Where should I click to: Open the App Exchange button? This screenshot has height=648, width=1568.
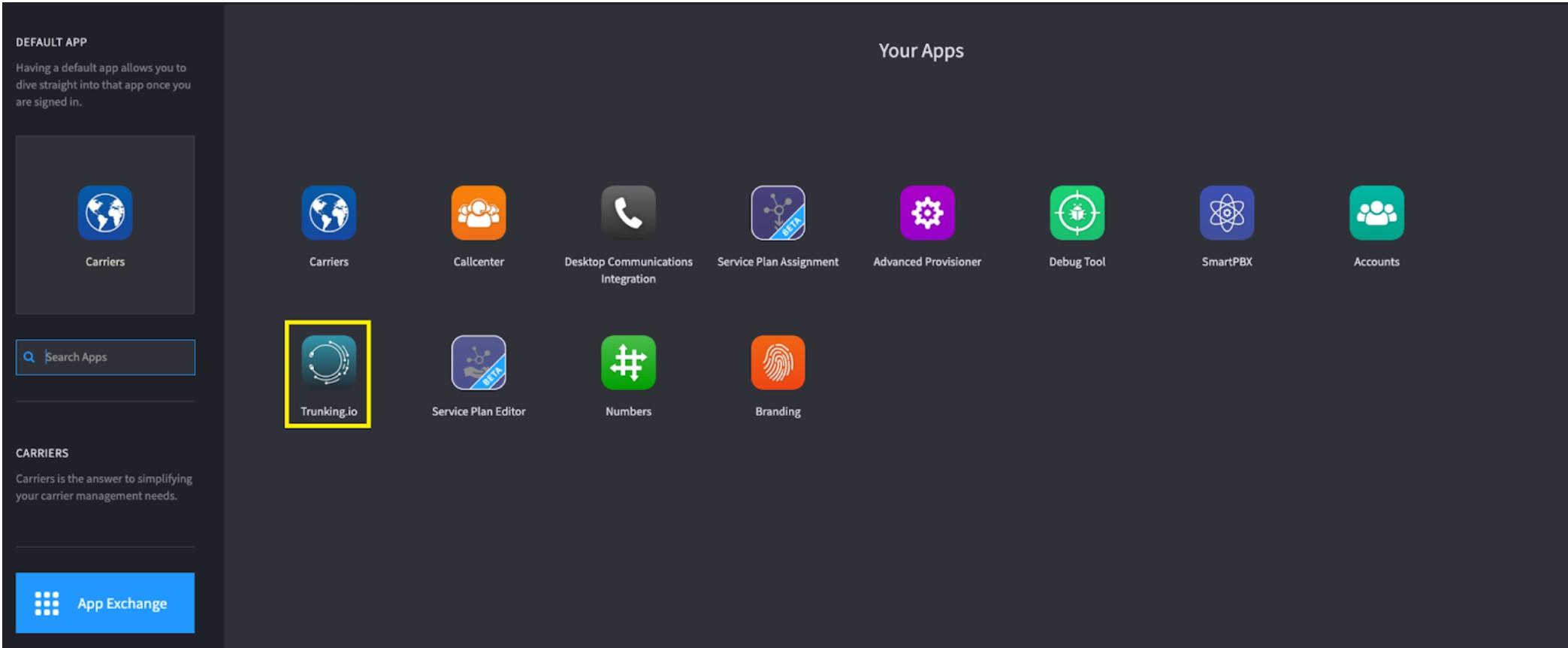point(105,603)
